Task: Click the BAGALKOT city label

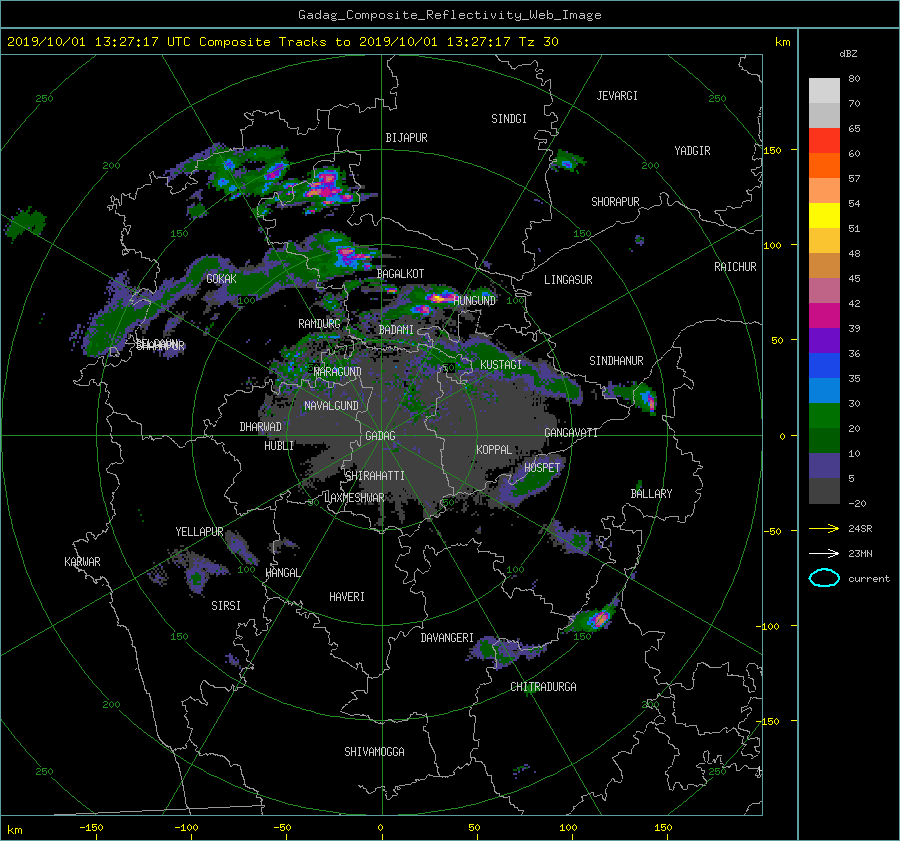Action: click(x=400, y=274)
